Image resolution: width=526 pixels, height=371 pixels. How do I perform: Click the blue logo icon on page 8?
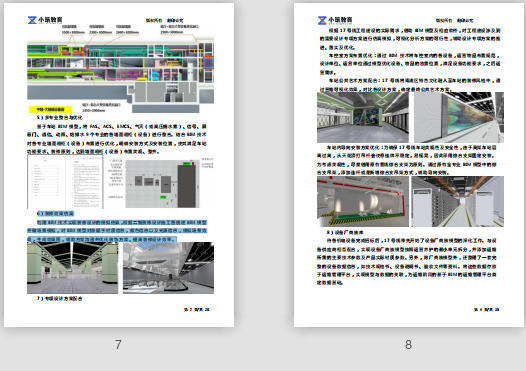[322, 20]
